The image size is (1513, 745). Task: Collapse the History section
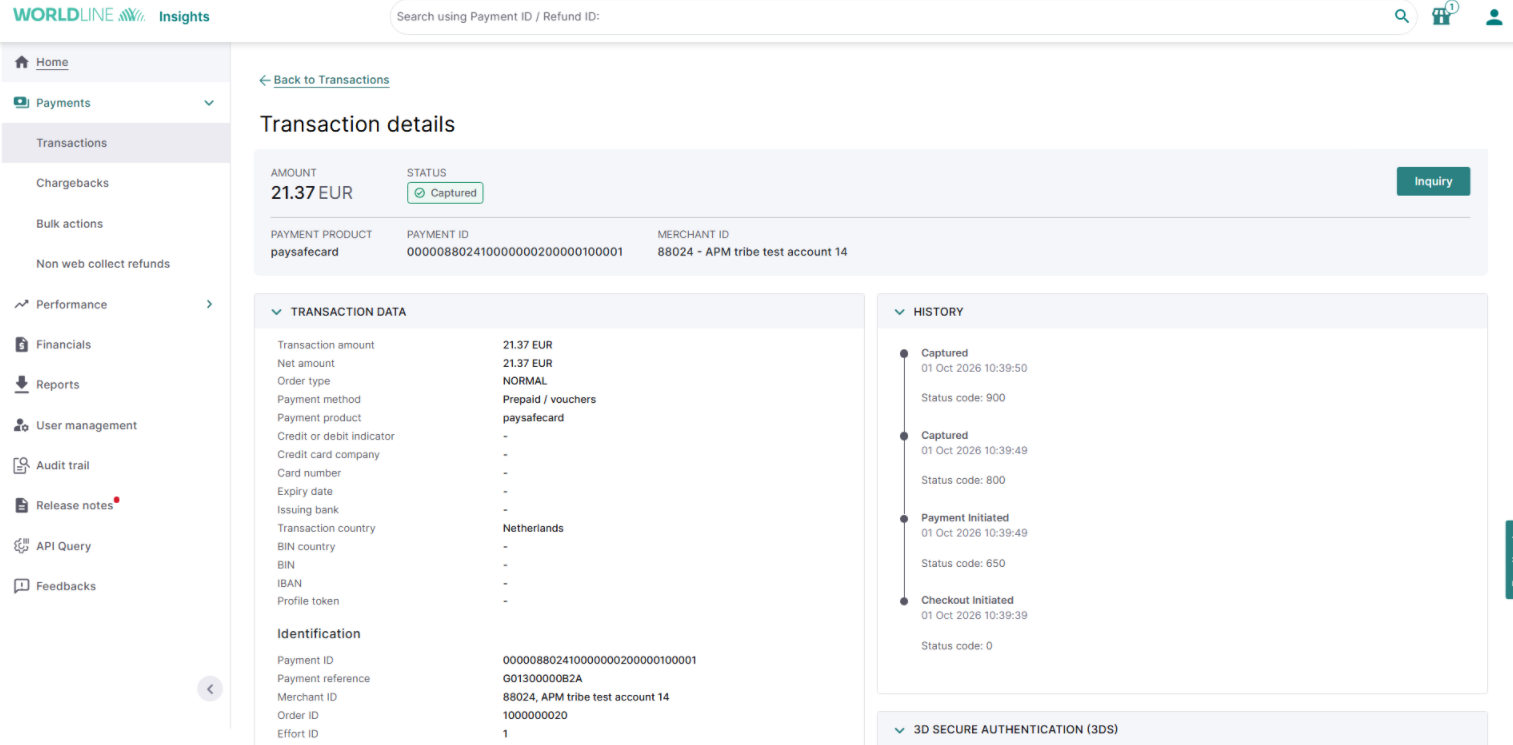click(x=900, y=312)
